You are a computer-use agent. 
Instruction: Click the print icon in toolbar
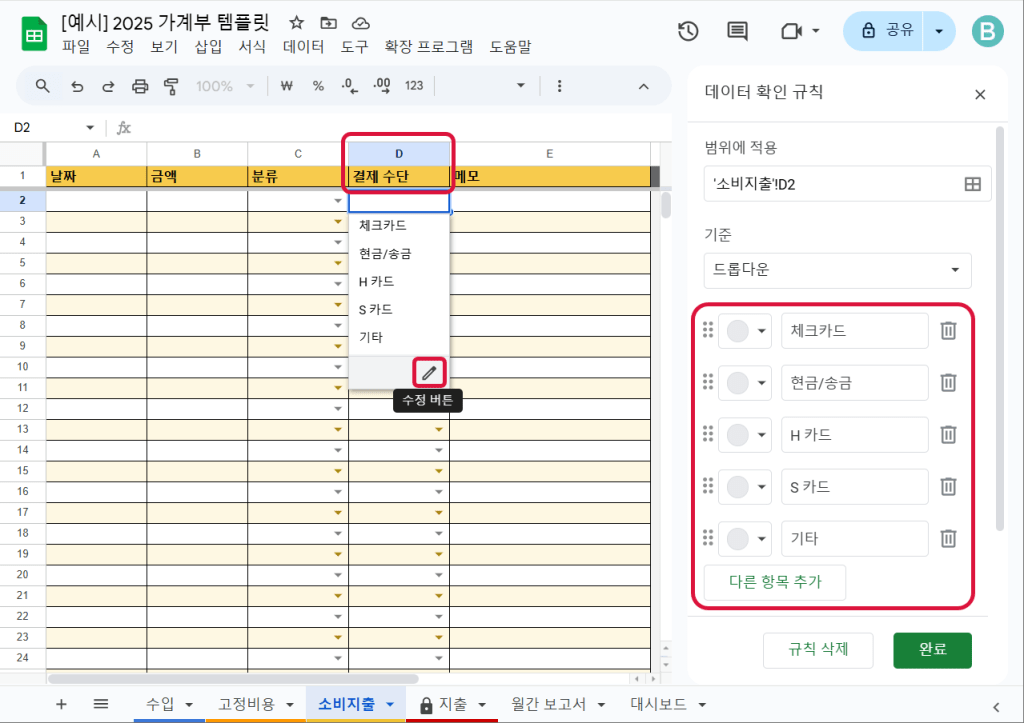pyautogui.click(x=140, y=86)
